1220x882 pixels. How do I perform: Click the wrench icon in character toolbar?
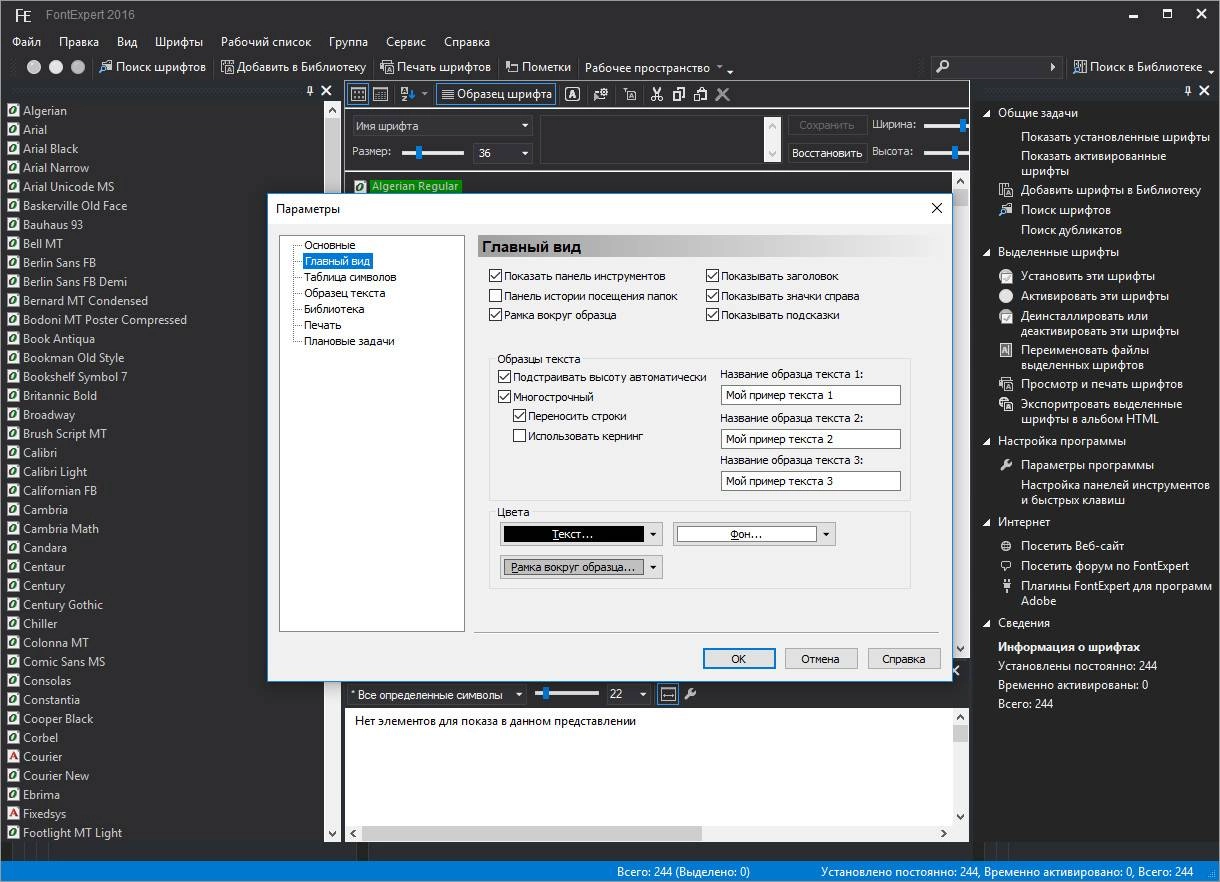tap(690, 694)
